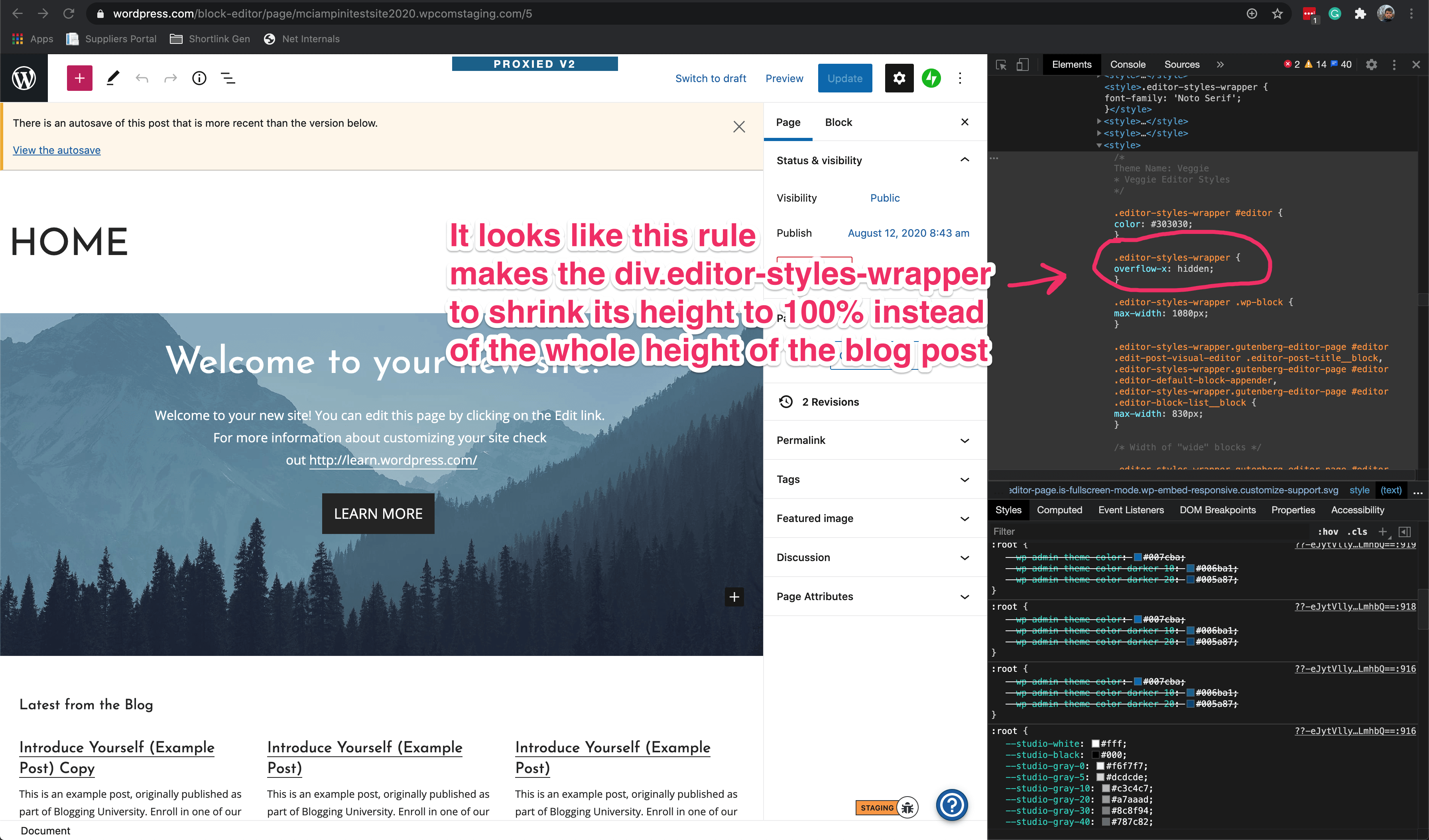Switch to the Page tab

click(x=788, y=122)
